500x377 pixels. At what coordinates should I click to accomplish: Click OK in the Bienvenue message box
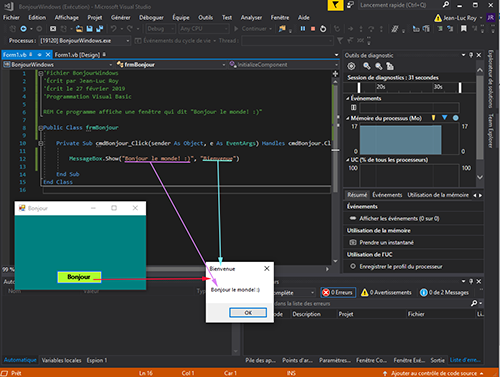point(248,313)
